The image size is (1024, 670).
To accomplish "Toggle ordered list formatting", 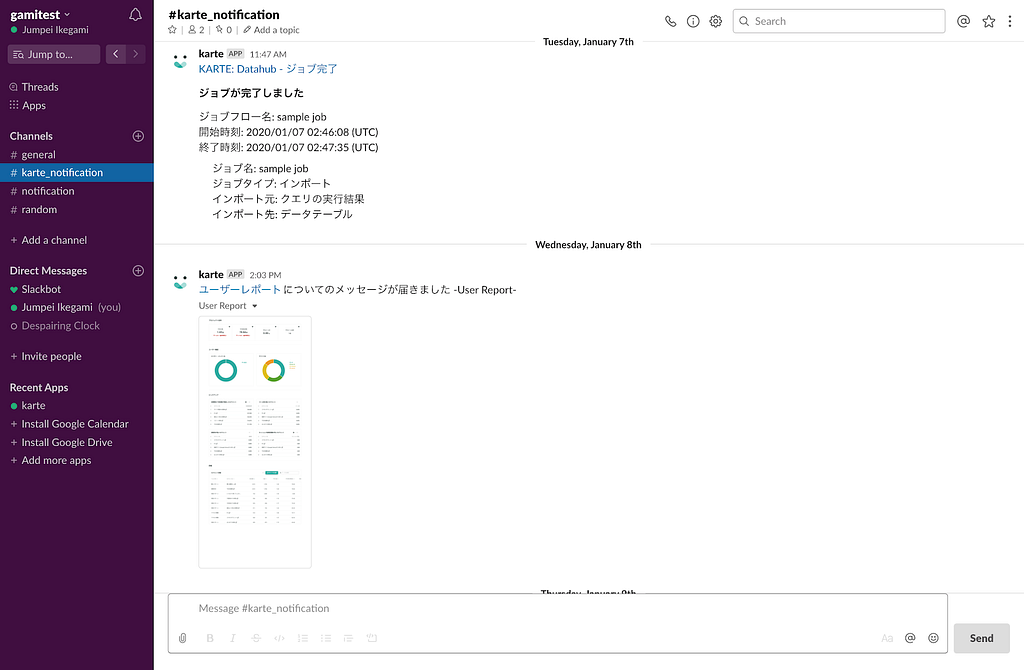I will 302,638.
